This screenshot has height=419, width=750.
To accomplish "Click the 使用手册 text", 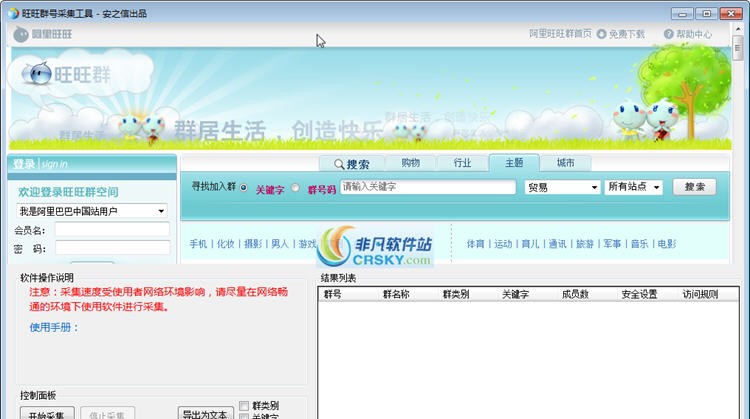I will click(54, 327).
